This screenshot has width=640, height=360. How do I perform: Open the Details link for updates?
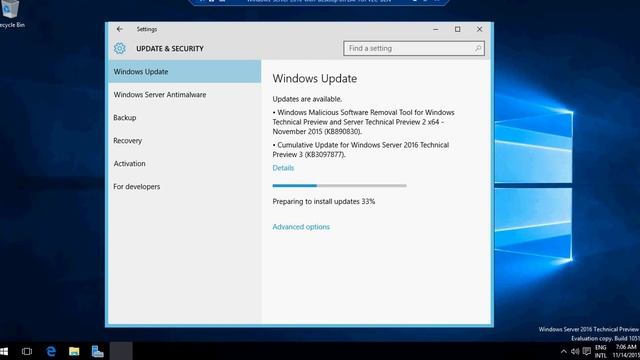pyautogui.click(x=283, y=168)
